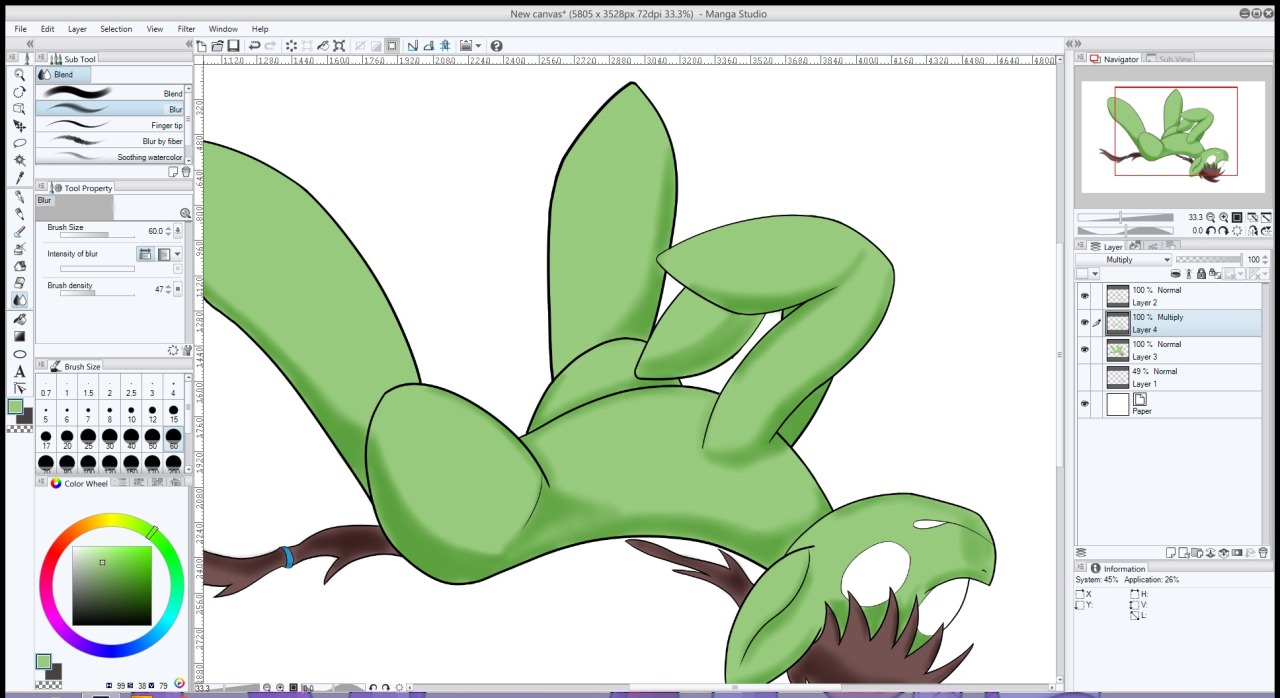
Task: Activate the Eyedropper tool
Action: click(x=19, y=178)
